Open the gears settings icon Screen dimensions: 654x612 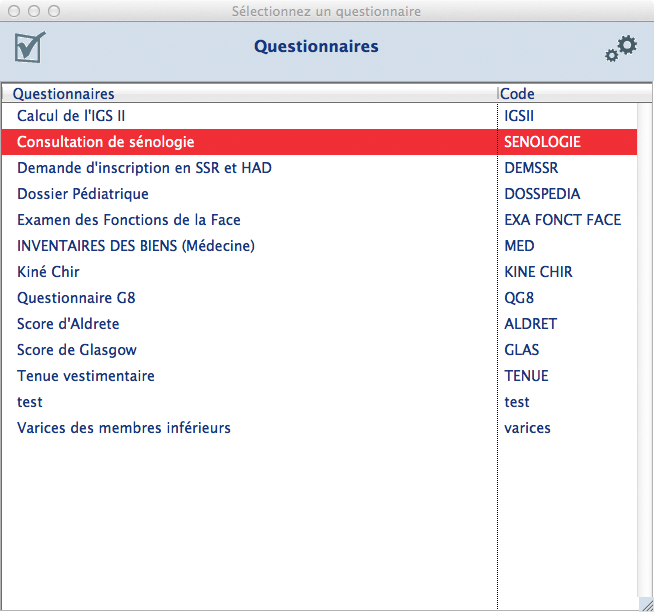point(621,49)
